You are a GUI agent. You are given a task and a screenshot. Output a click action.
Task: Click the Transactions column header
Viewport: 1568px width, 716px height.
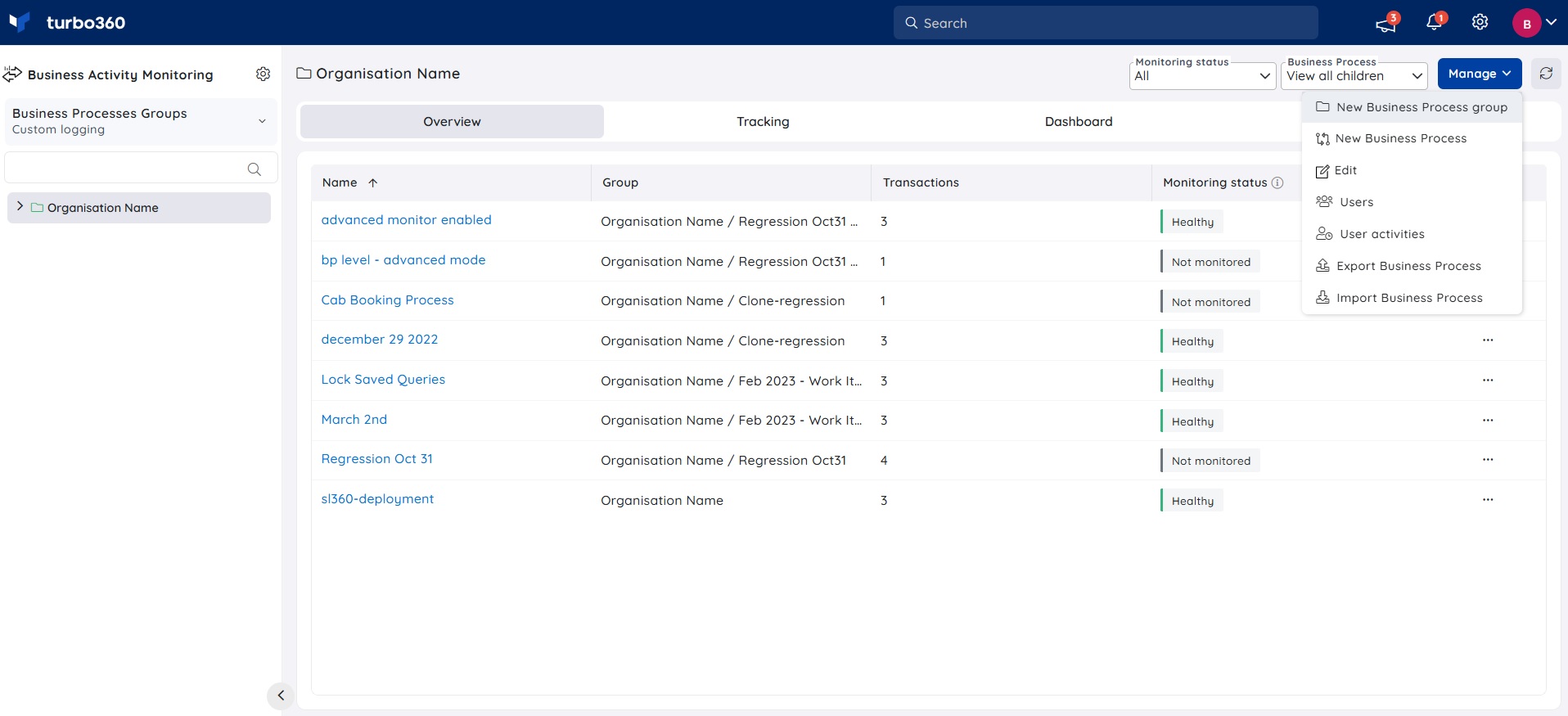1012,182
